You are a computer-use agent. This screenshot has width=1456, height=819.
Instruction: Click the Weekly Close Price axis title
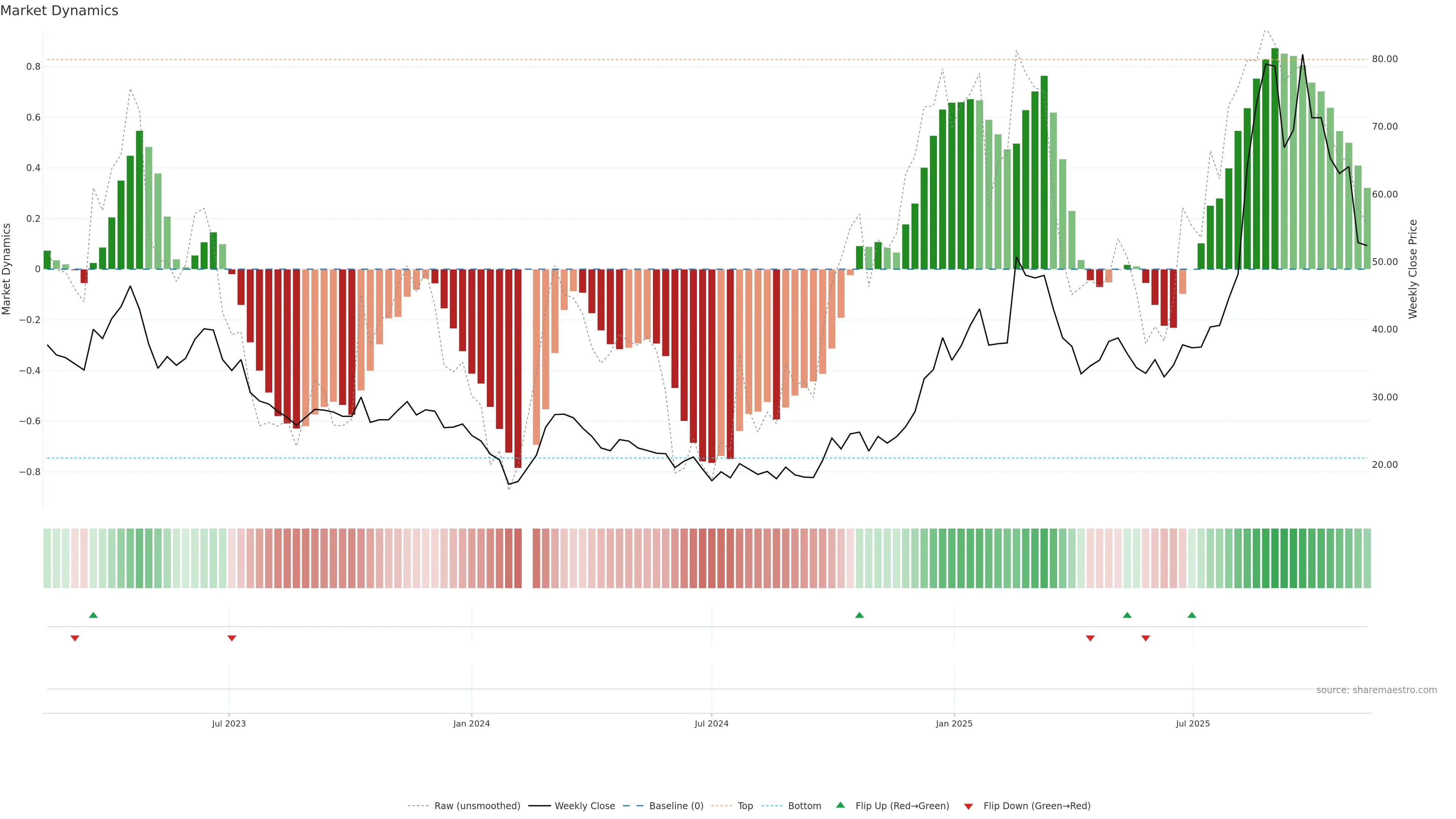click(x=1413, y=269)
